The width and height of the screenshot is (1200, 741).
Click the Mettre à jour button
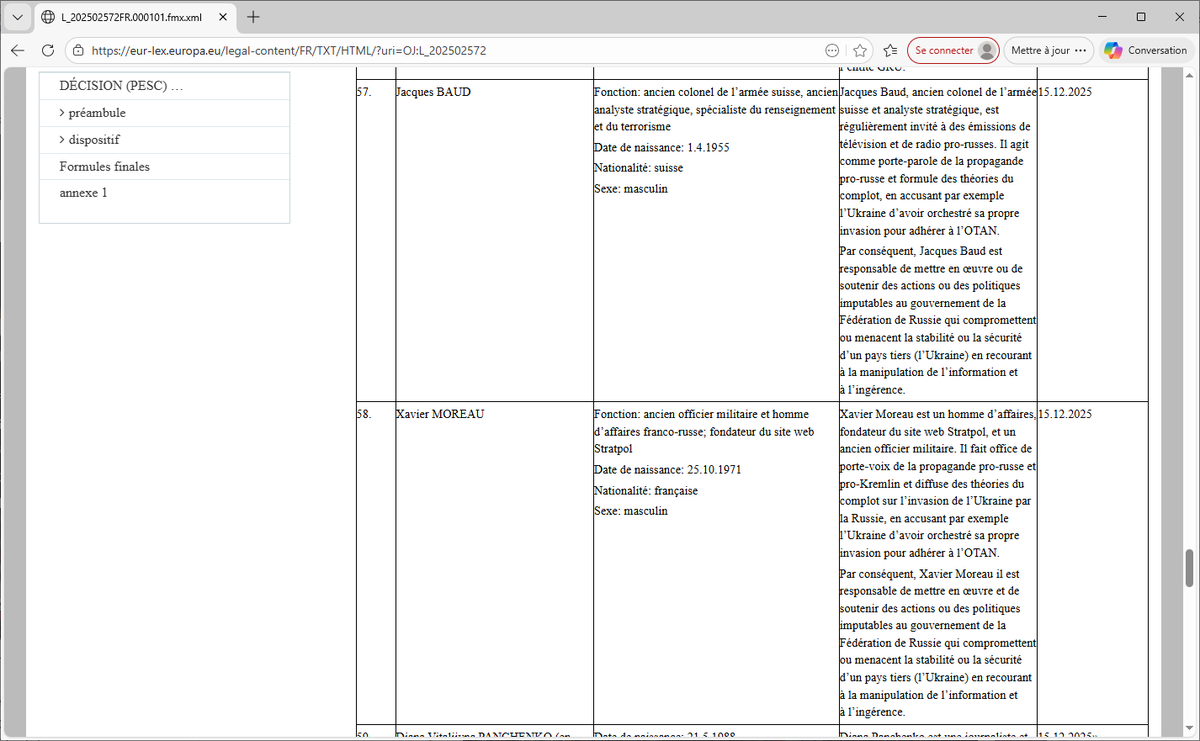coord(1048,50)
